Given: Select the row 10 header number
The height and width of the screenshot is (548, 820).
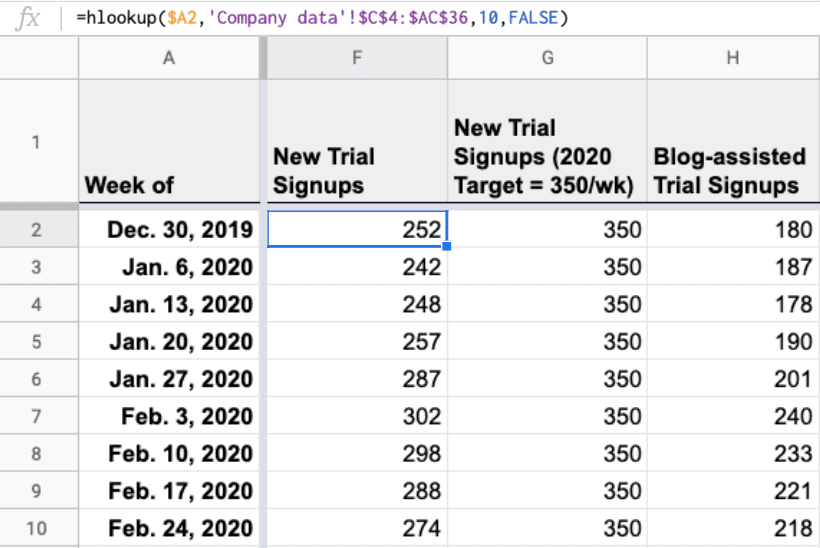Looking at the screenshot, I should click(x=39, y=528).
